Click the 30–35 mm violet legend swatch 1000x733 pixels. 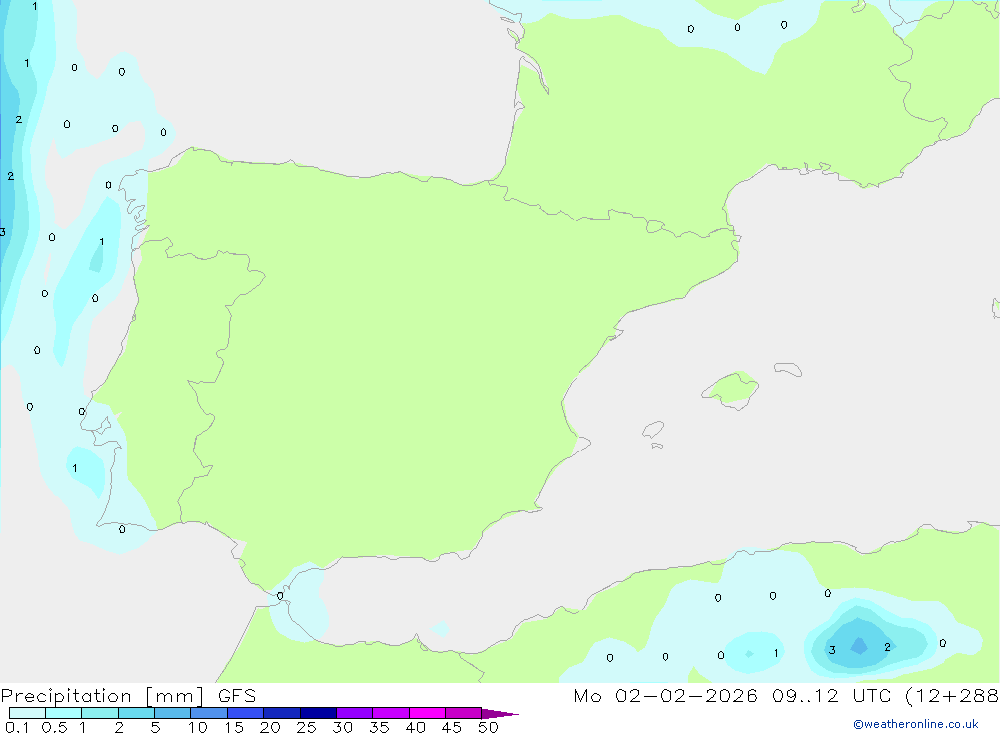click(355, 713)
